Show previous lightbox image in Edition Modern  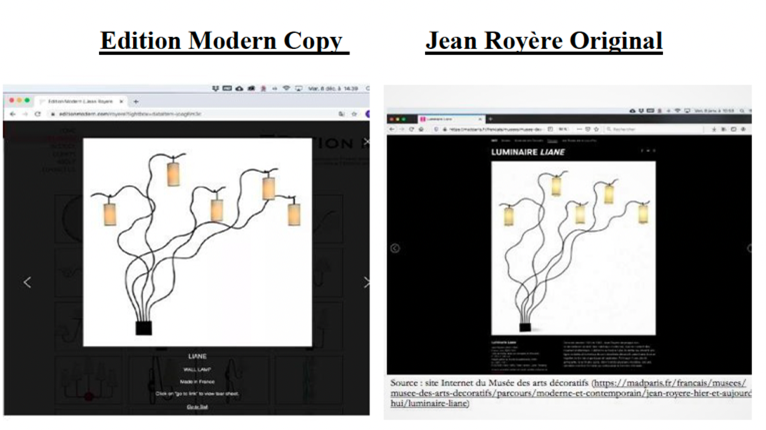pyautogui.click(x=27, y=282)
